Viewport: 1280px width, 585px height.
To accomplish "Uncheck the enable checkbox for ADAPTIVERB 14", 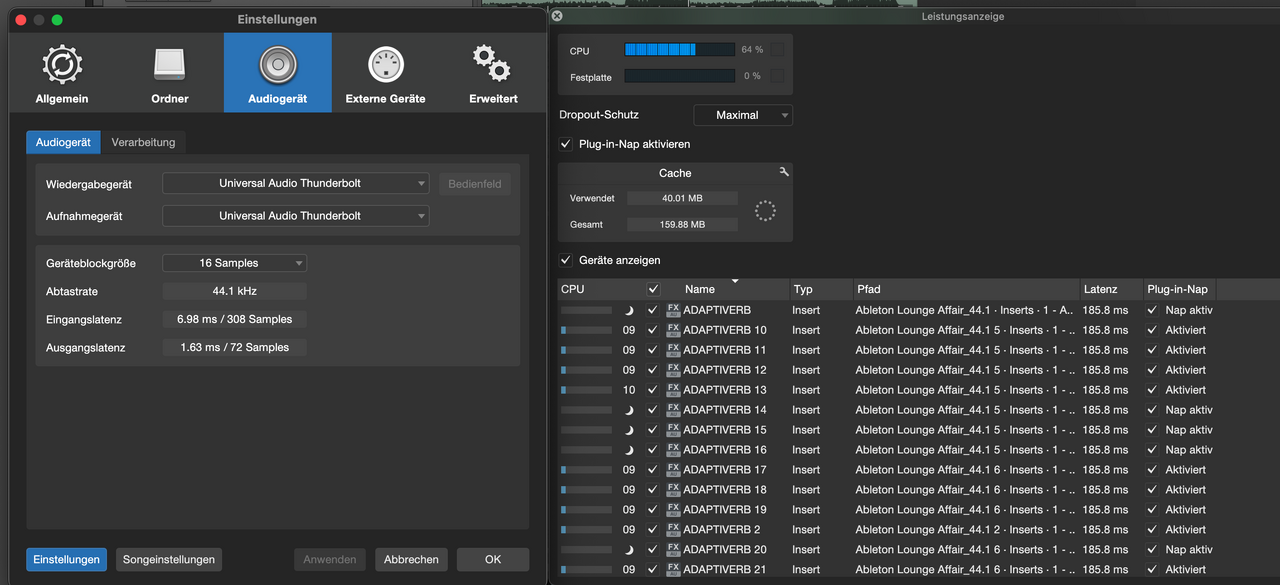I will click(653, 410).
